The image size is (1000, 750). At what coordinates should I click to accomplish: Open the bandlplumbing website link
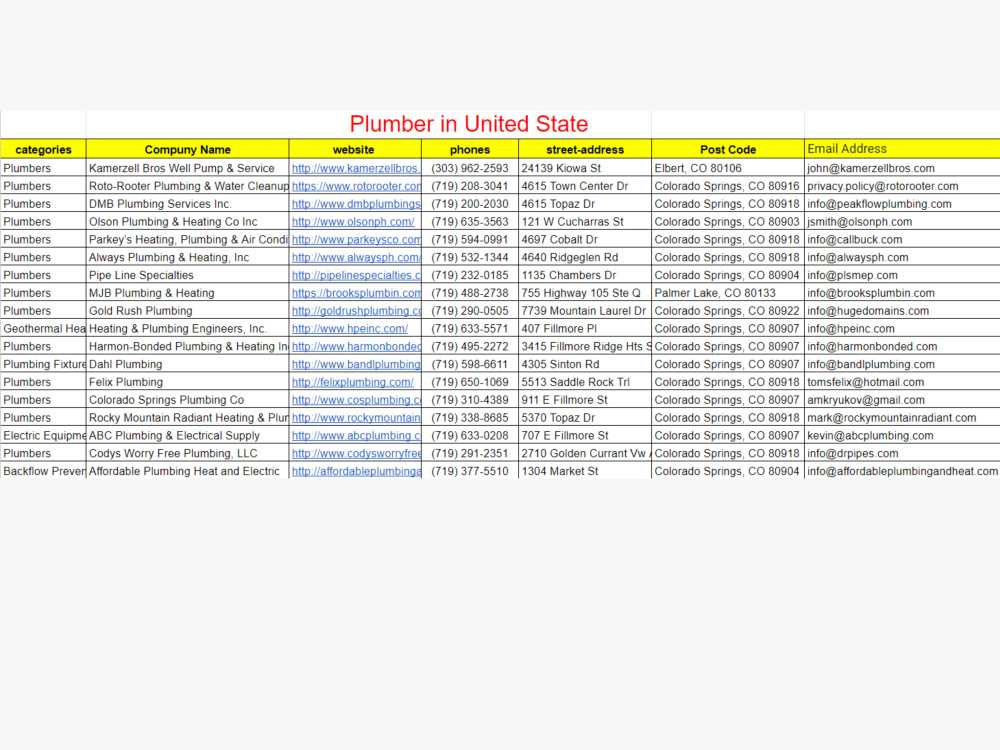point(356,365)
